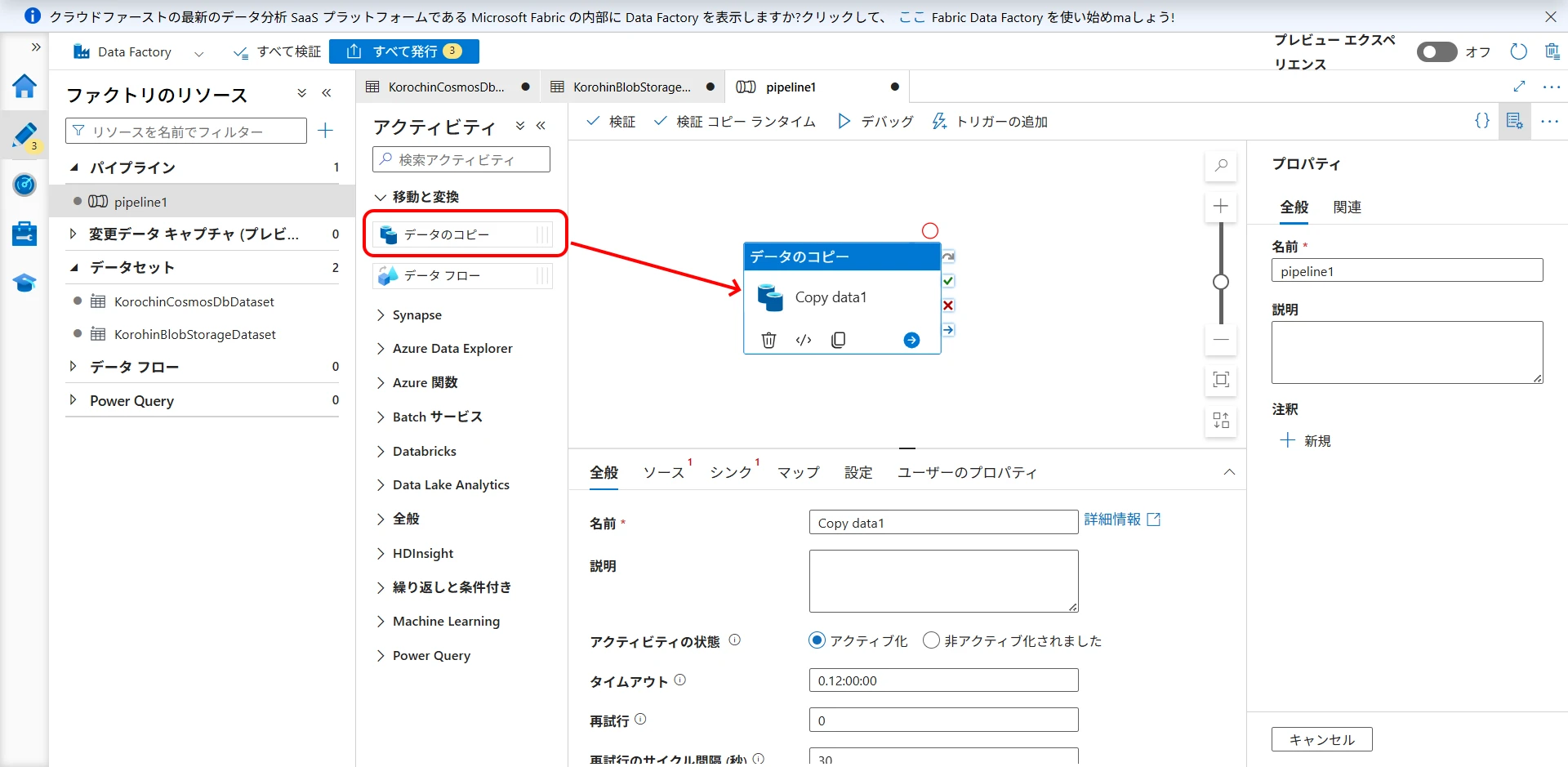Delete Copy data1 activity with trash icon

point(768,340)
